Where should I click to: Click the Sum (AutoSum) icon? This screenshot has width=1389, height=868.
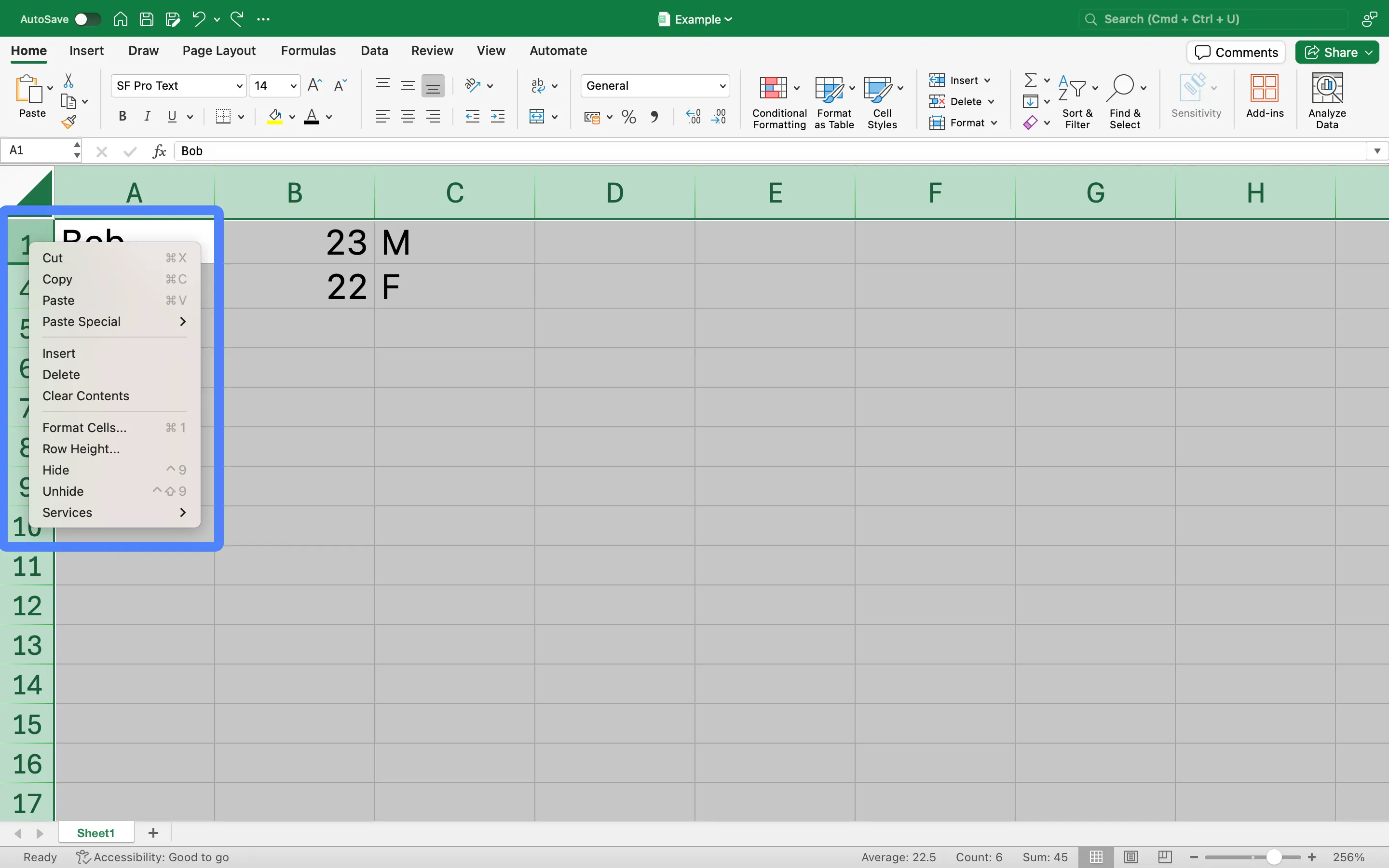[x=1029, y=81]
